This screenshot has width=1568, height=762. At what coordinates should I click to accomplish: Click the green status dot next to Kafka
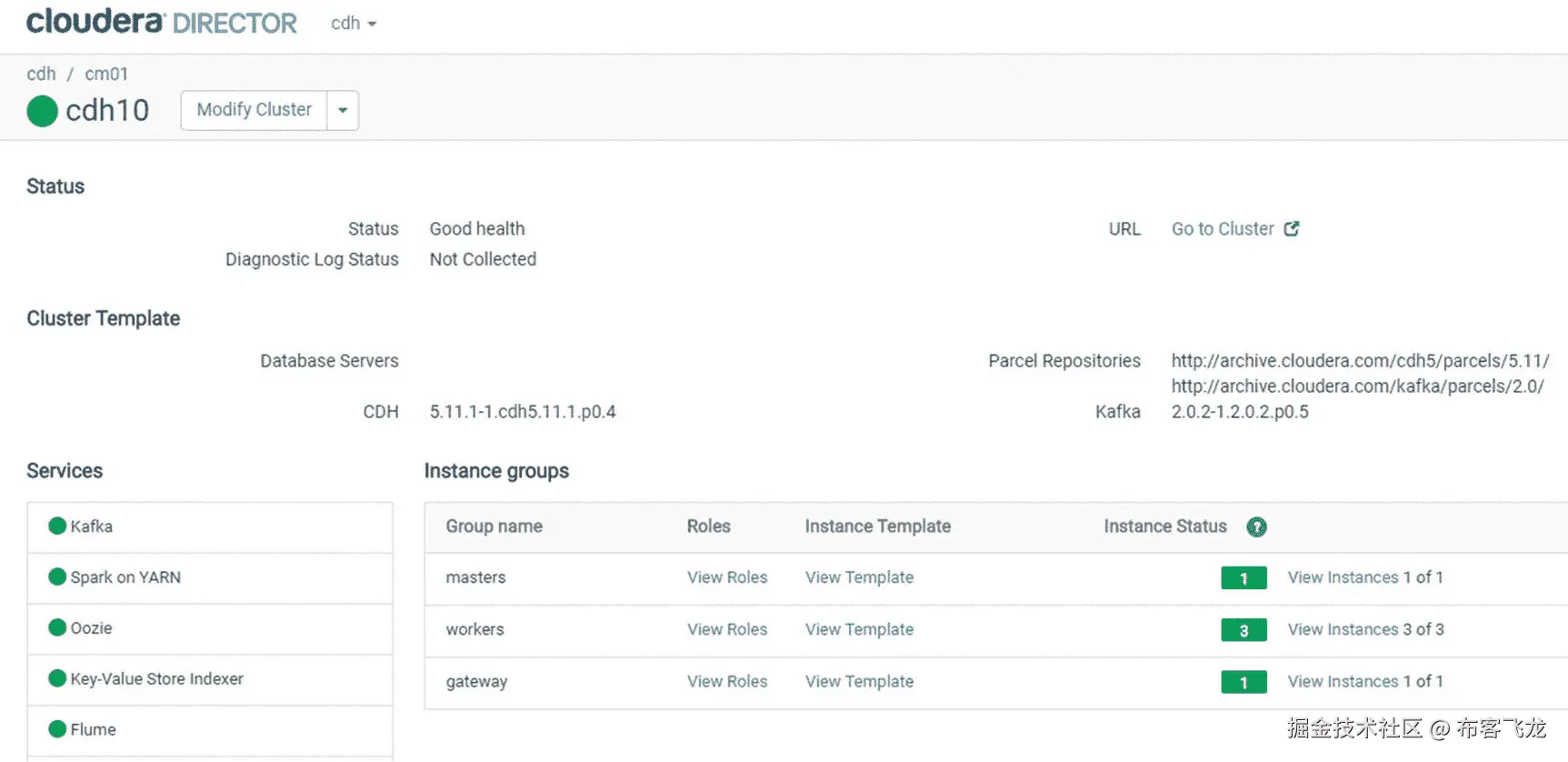[57, 526]
